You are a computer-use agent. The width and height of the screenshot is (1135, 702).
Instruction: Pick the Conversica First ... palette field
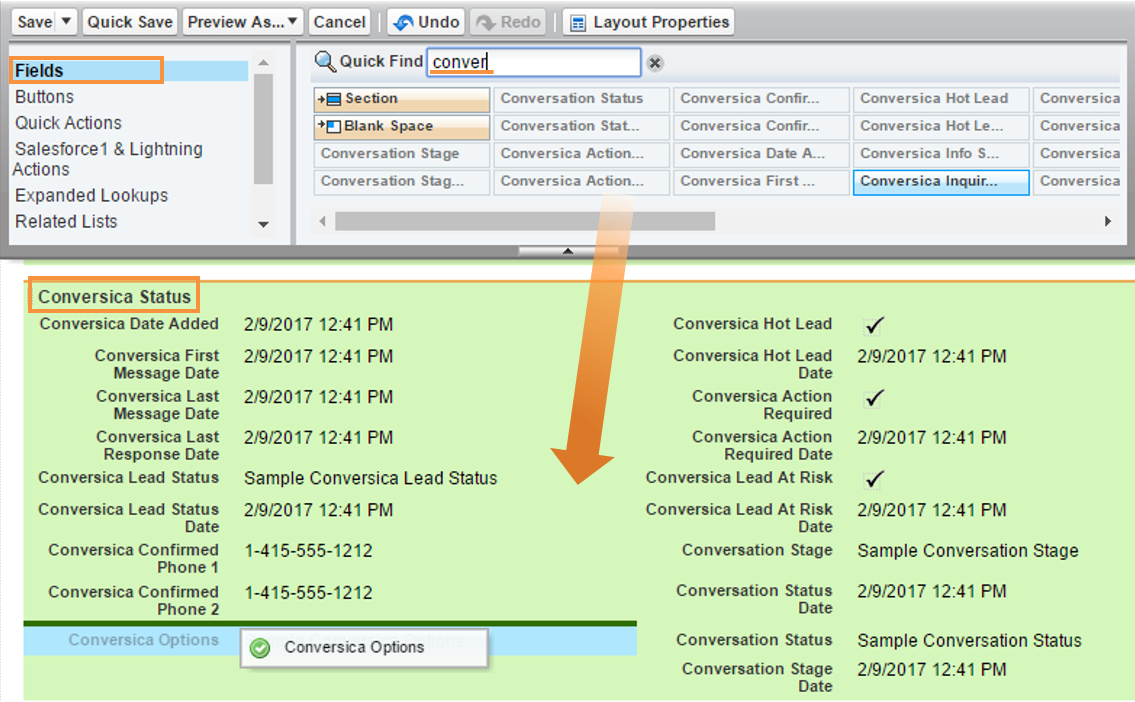(x=761, y=181)
